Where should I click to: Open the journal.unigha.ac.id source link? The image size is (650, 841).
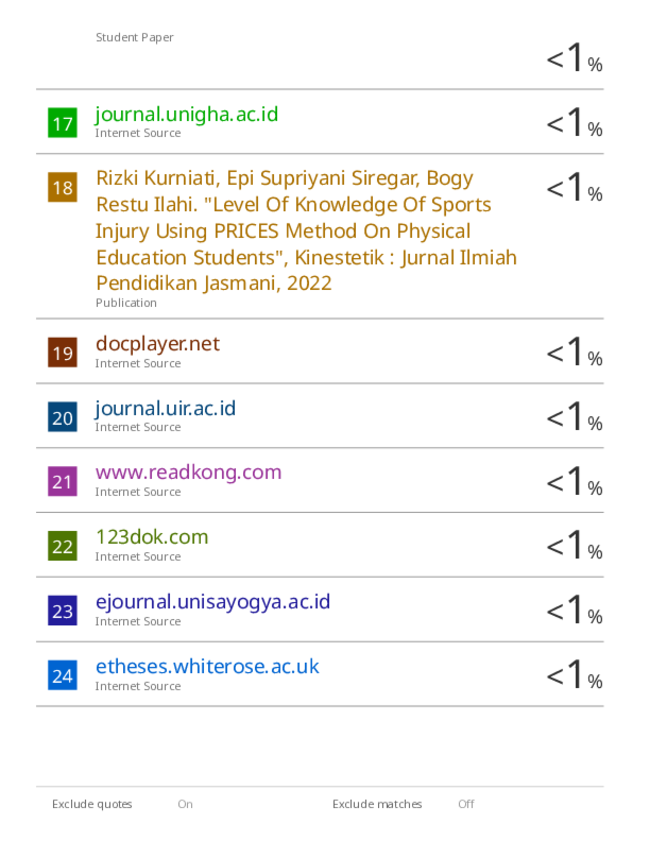[187, 115]
